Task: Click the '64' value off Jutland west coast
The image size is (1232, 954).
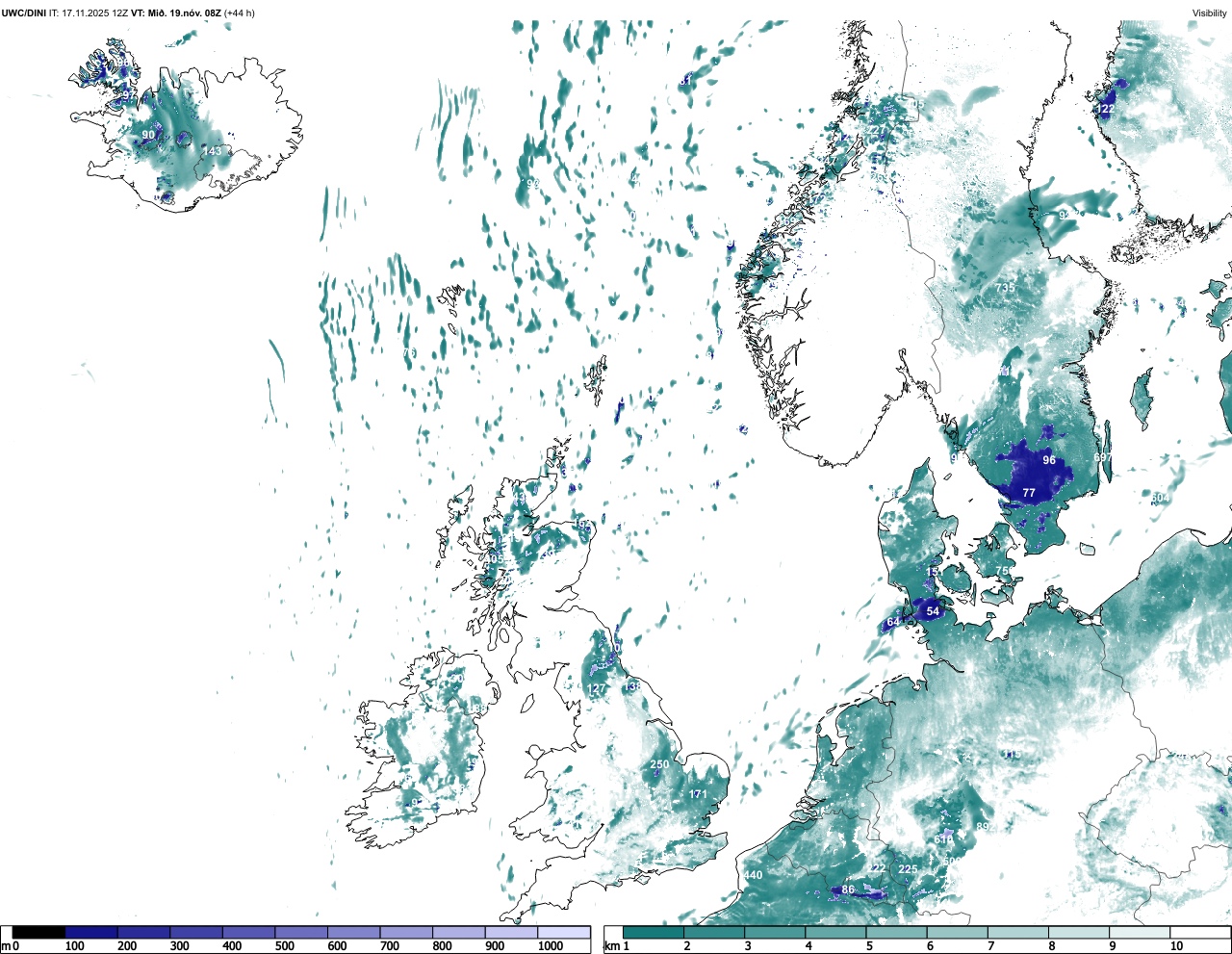Action: pos(893,623)
